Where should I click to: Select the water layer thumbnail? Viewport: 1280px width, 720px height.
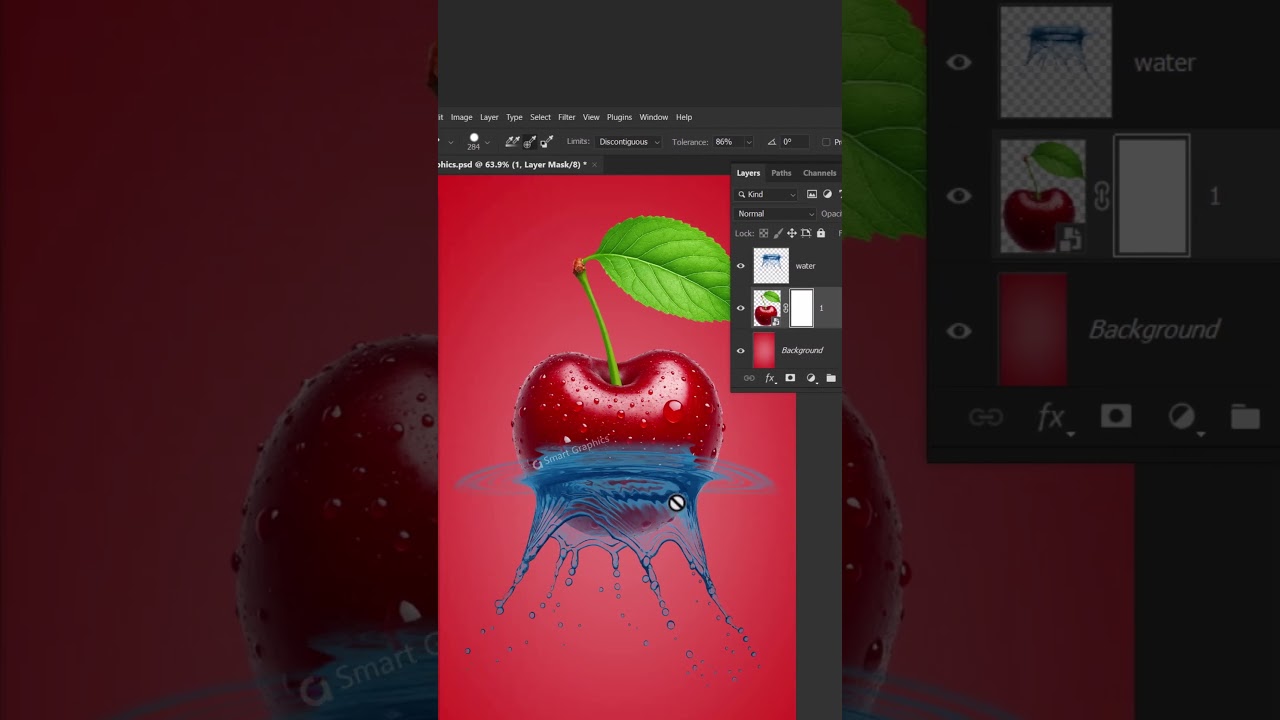pos(771,266)
